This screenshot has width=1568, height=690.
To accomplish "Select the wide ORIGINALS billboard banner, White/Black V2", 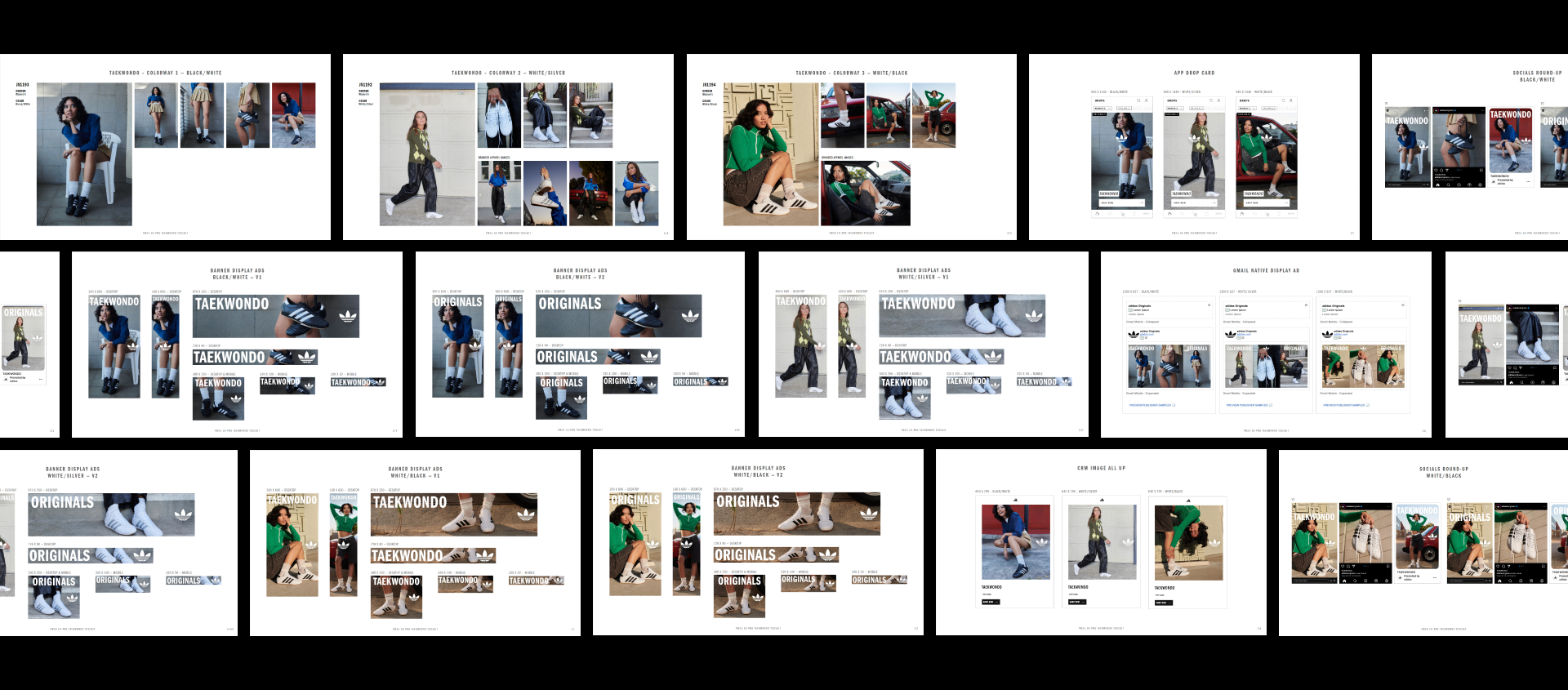I will [x=797, y=514].
